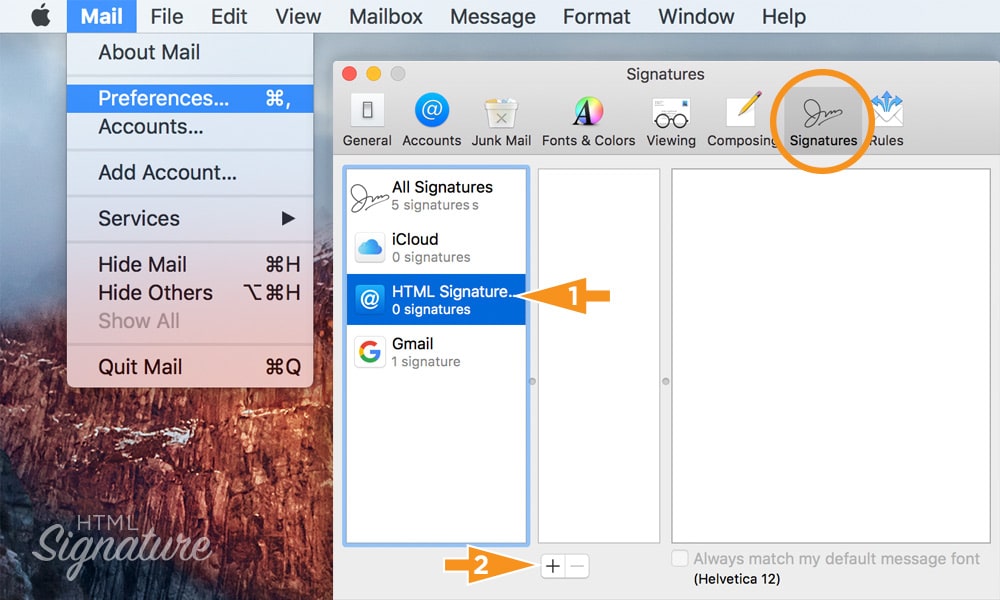This screenshot has width=1000, height=600.
Task: Open the Apple menu
Action: [40, 17]
